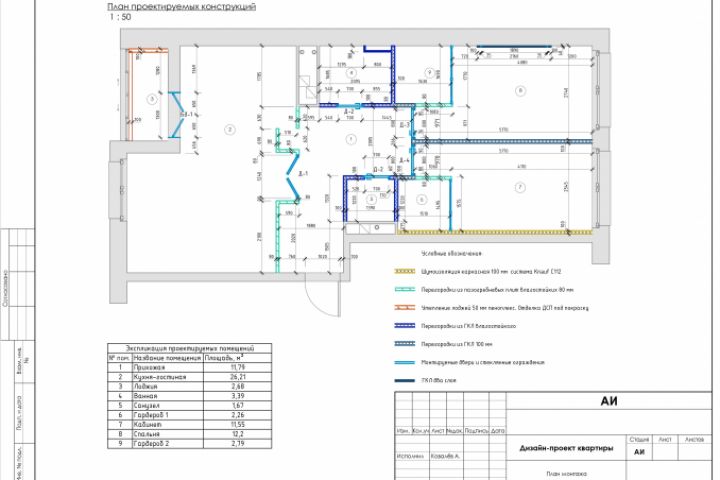Image resolution: width=720 pixels, height=480 pixels.
Task: Click the 'Санузел' room name cell
Action: [146, 406]
